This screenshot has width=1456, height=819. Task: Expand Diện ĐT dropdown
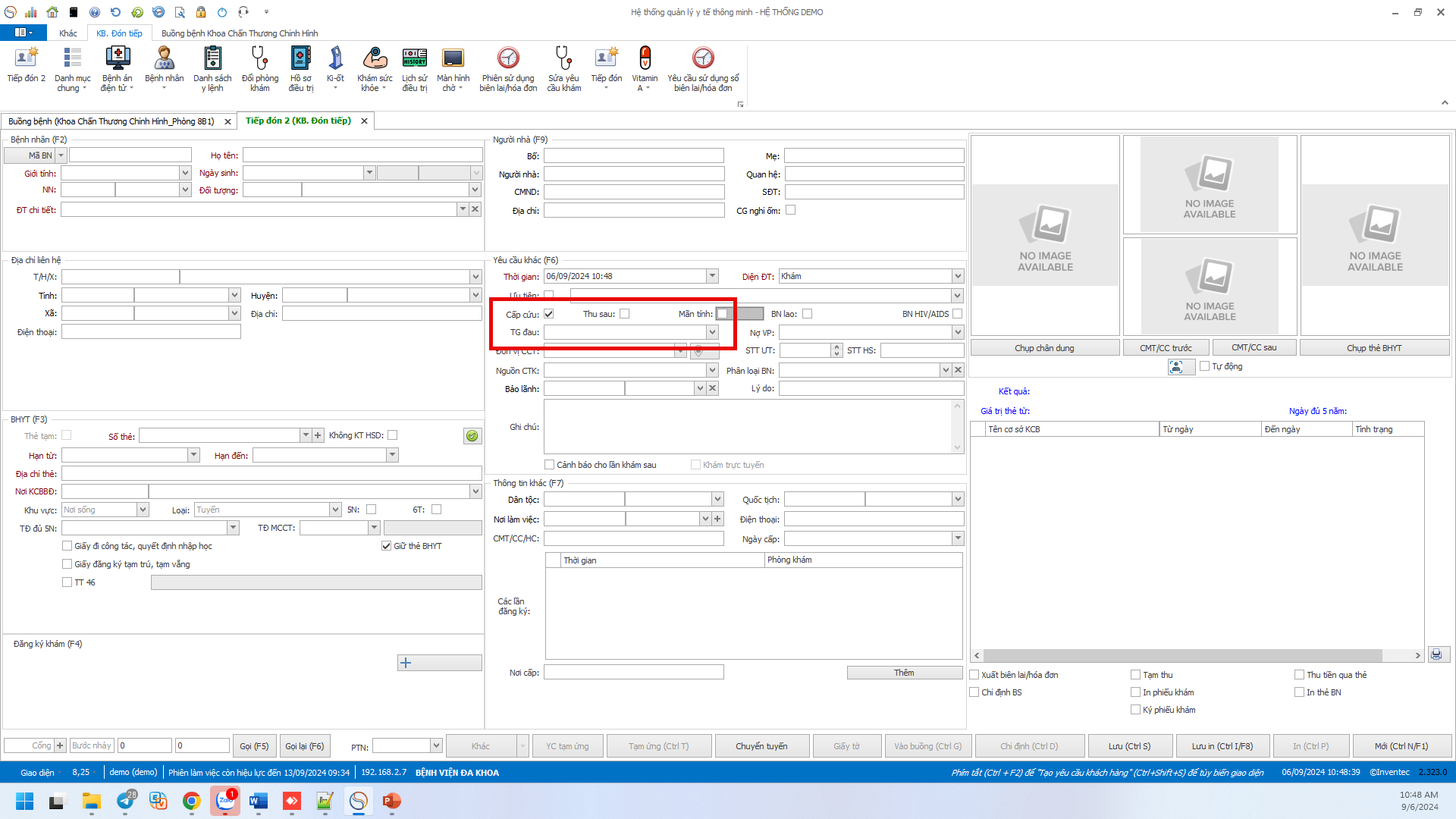pyautogui.click(x=957, y=276)
